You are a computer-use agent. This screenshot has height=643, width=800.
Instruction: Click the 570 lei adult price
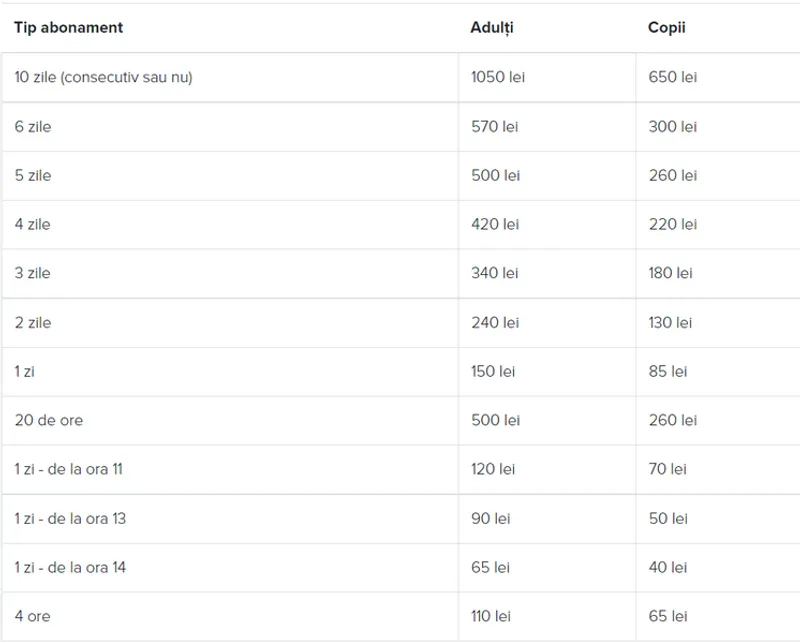click(x=495, y=126)
